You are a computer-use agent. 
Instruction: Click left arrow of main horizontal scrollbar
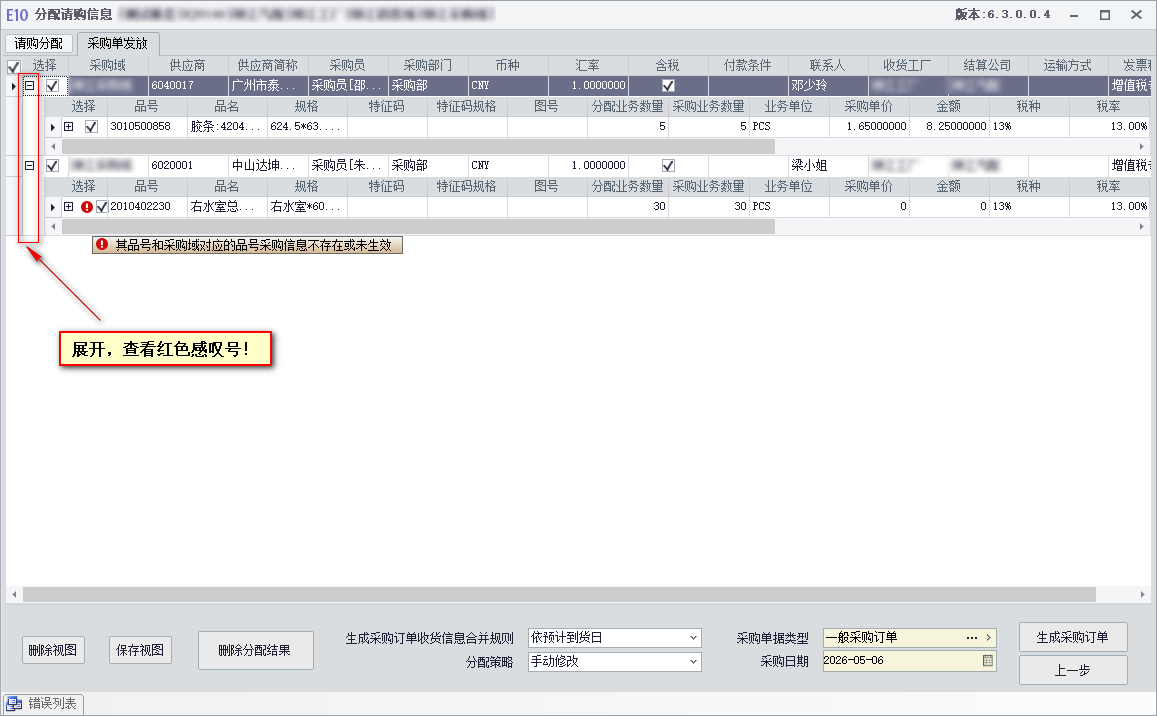[14, 594]
